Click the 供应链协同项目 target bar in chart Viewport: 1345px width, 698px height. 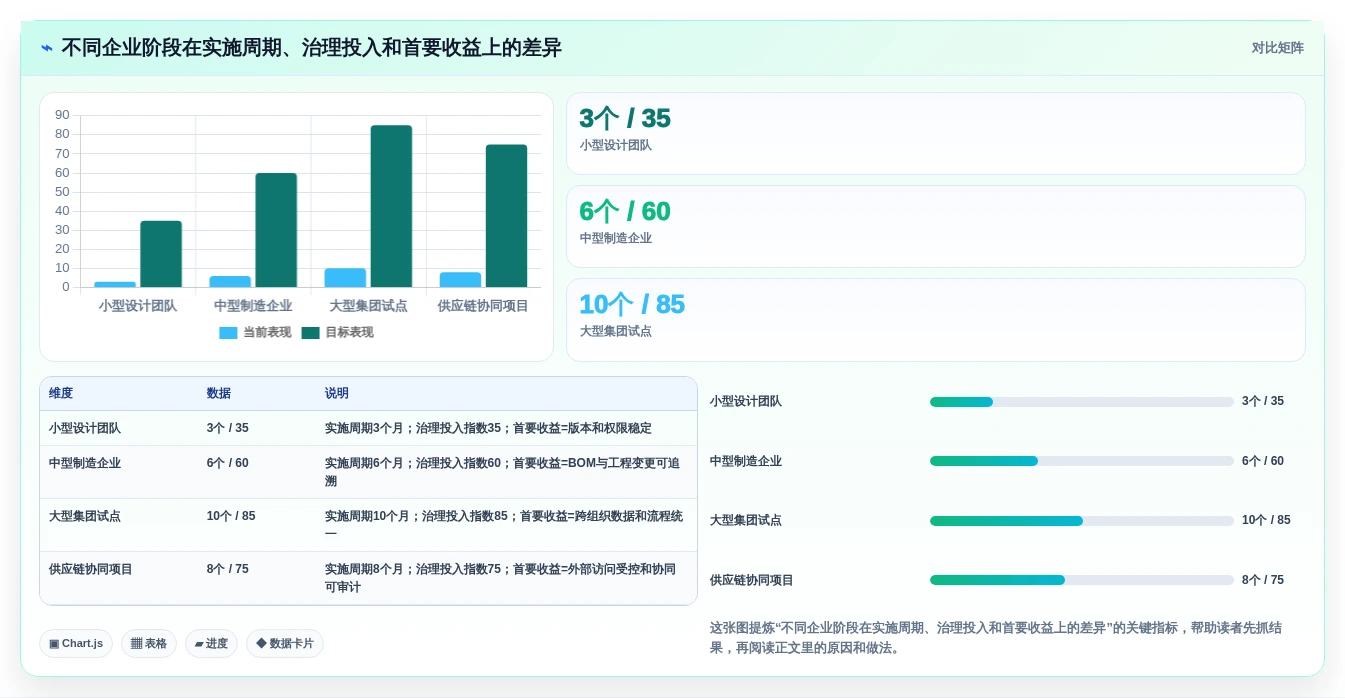(x=506, y=216)
